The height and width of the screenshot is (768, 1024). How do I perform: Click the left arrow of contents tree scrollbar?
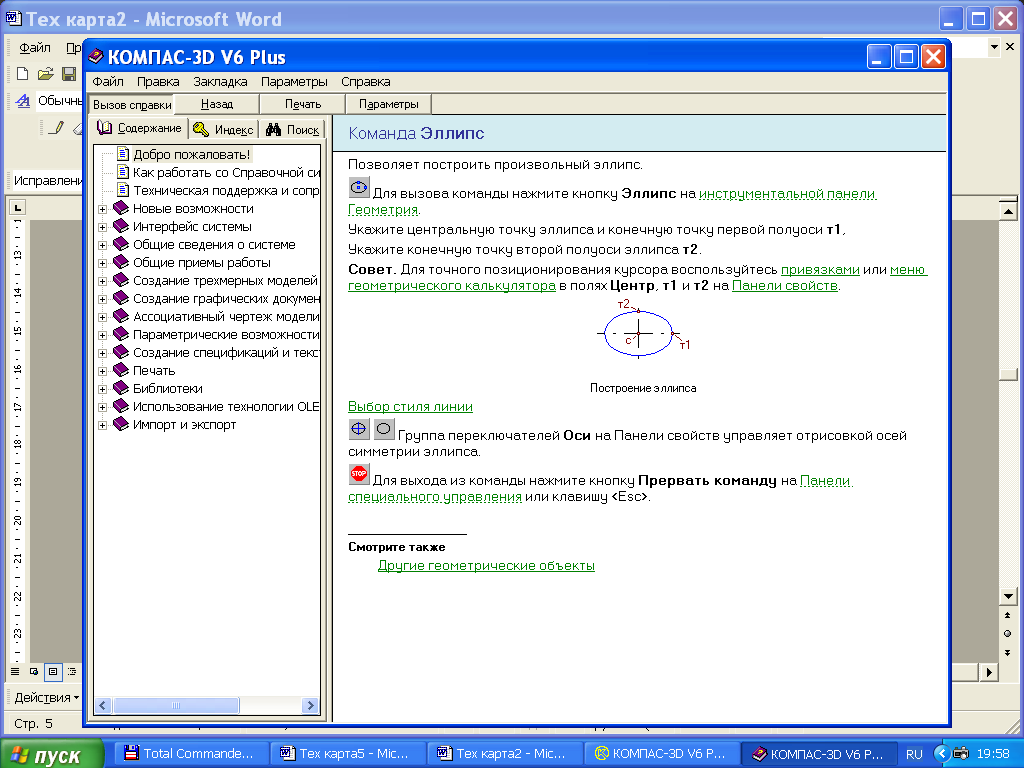point(103,705)
